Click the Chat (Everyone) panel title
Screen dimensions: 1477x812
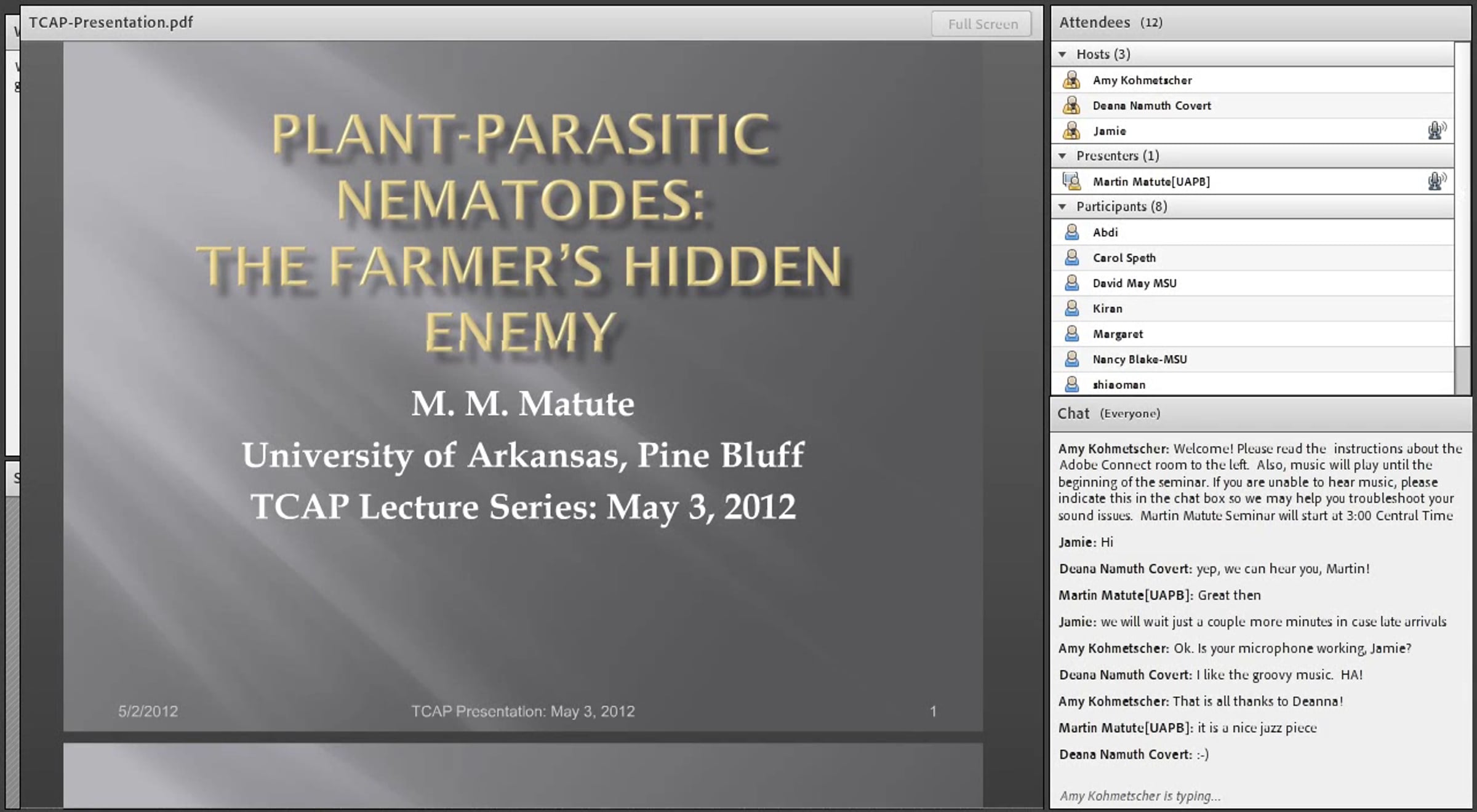tap(1109, 413)
